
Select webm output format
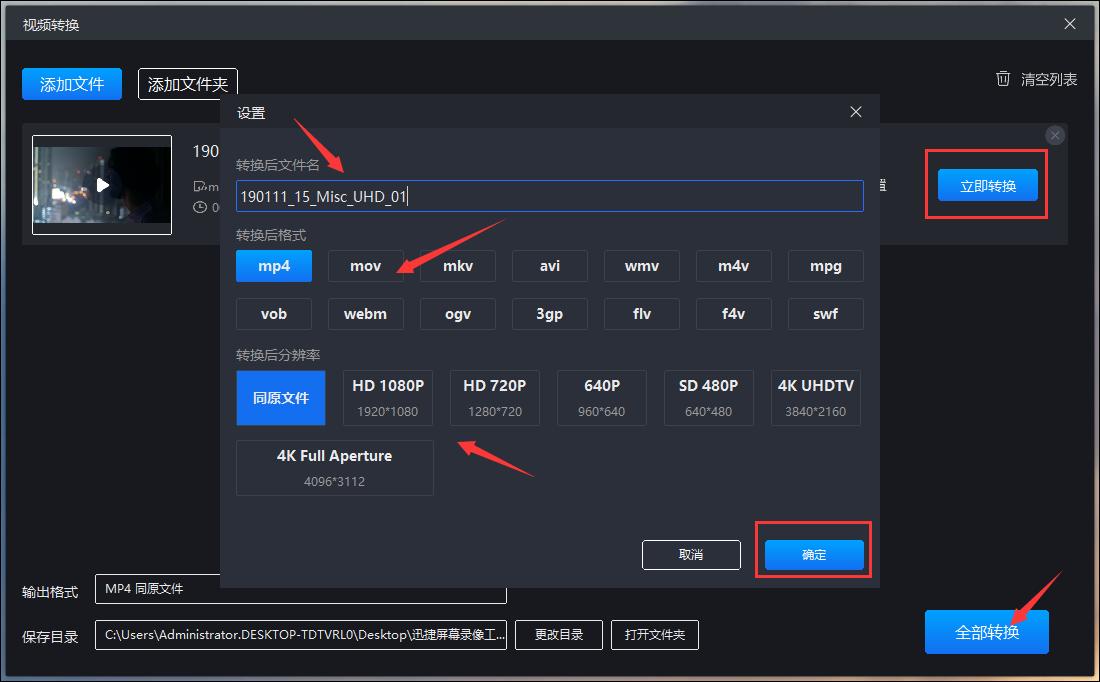point(366,314)
